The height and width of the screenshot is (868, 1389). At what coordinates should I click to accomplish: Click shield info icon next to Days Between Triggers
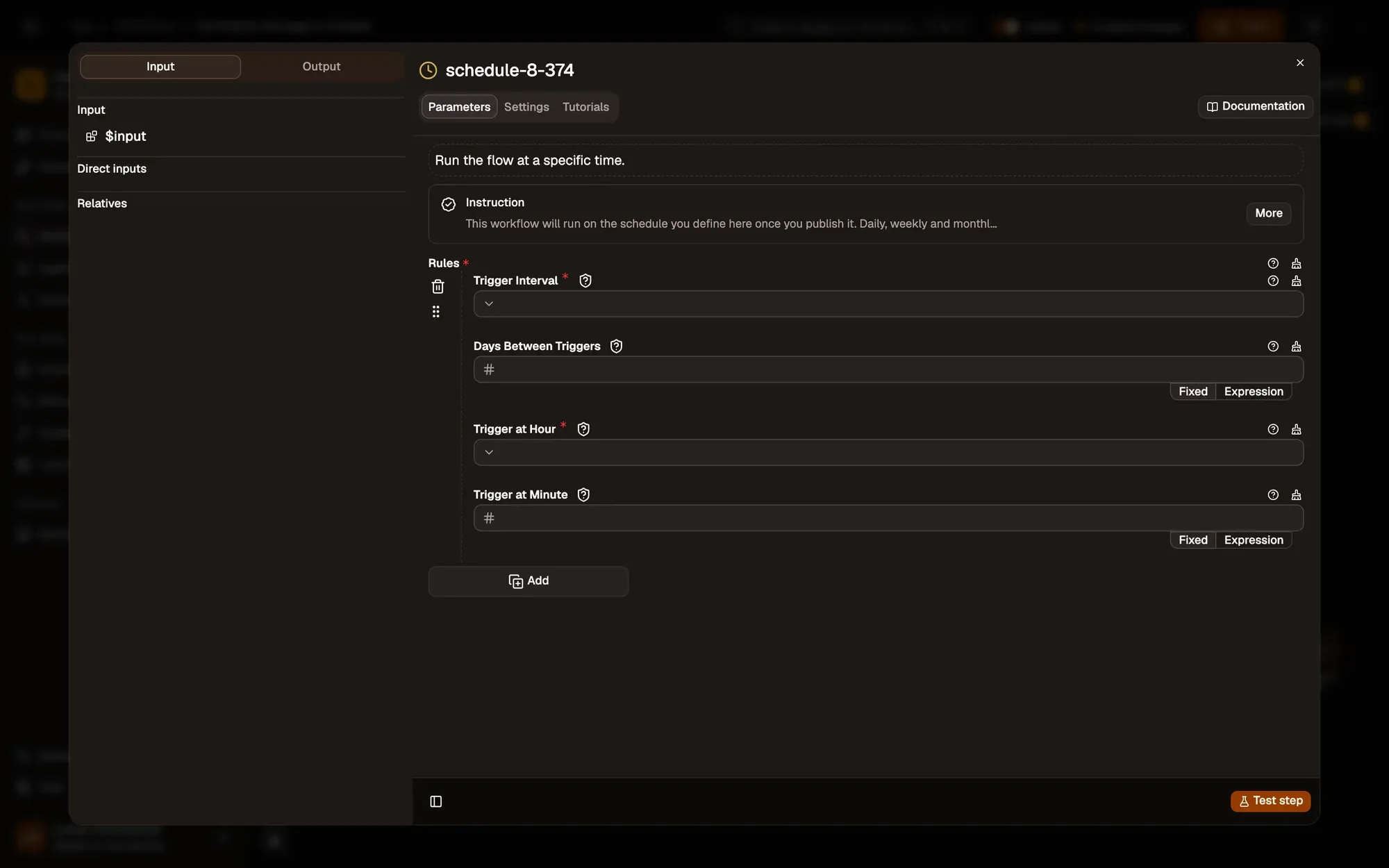pyautogui.click(x=616, y=347)
